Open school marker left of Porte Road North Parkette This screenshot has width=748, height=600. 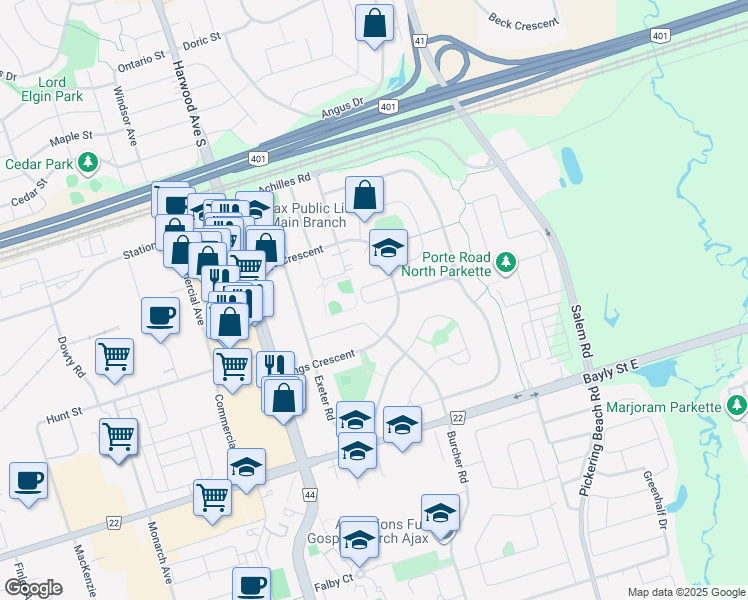coord(388,248)
